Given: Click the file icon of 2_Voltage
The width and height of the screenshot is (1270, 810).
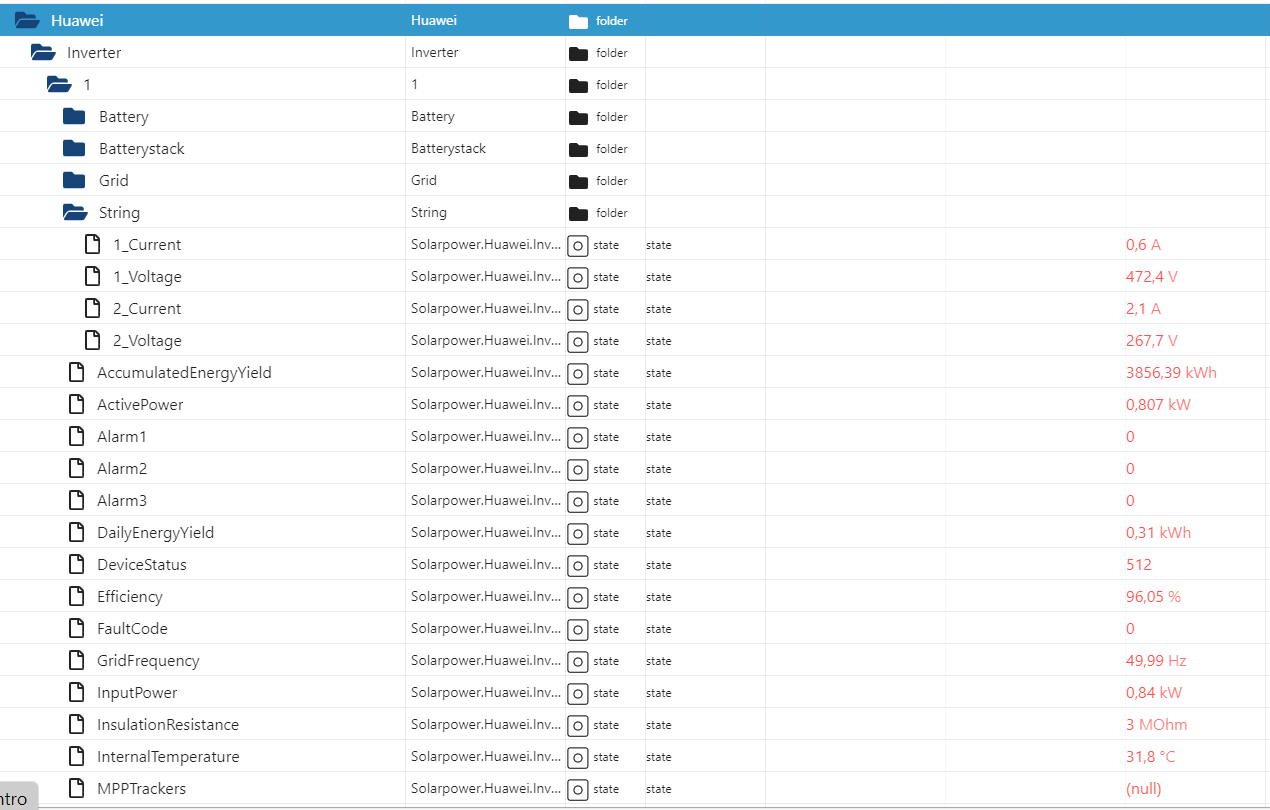Looking at the screenshot, I should [x=92, y=340].
